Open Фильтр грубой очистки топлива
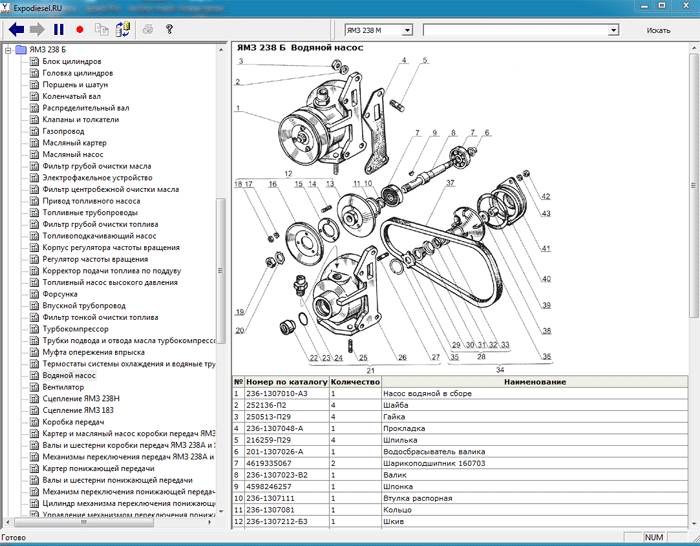 [100, 224]
